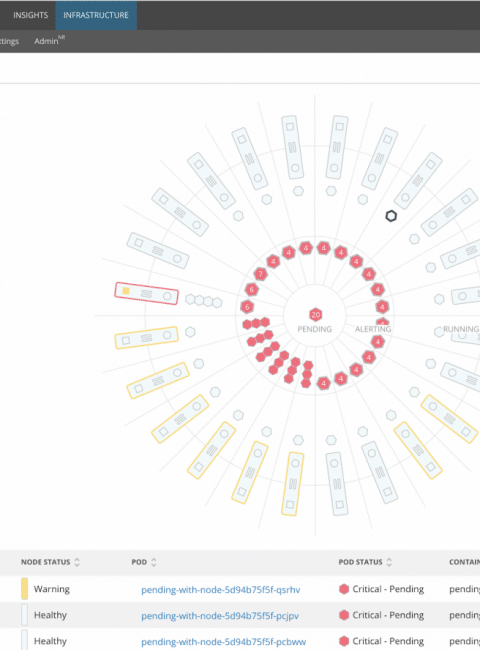Open the Infrastructure tab
The width and height of the screenshot is (480, 650).
(x=96, y=15)
